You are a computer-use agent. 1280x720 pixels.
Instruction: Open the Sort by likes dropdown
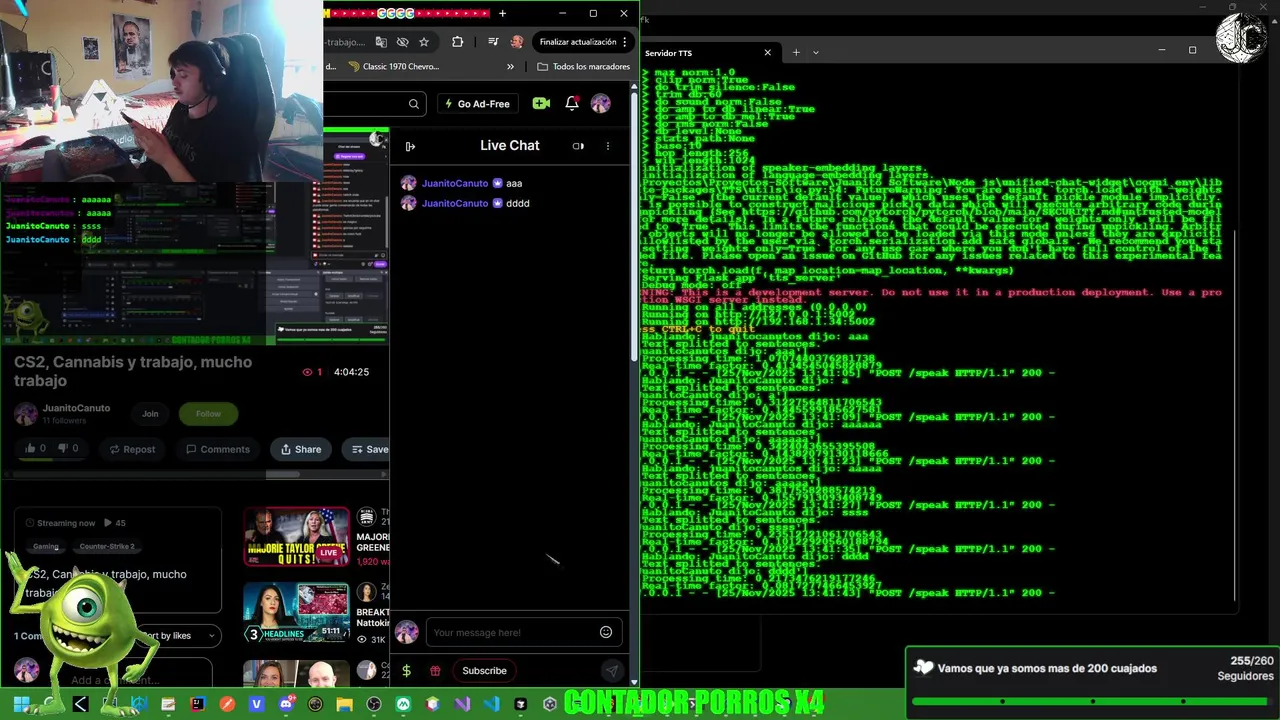(x=180, y=635)
